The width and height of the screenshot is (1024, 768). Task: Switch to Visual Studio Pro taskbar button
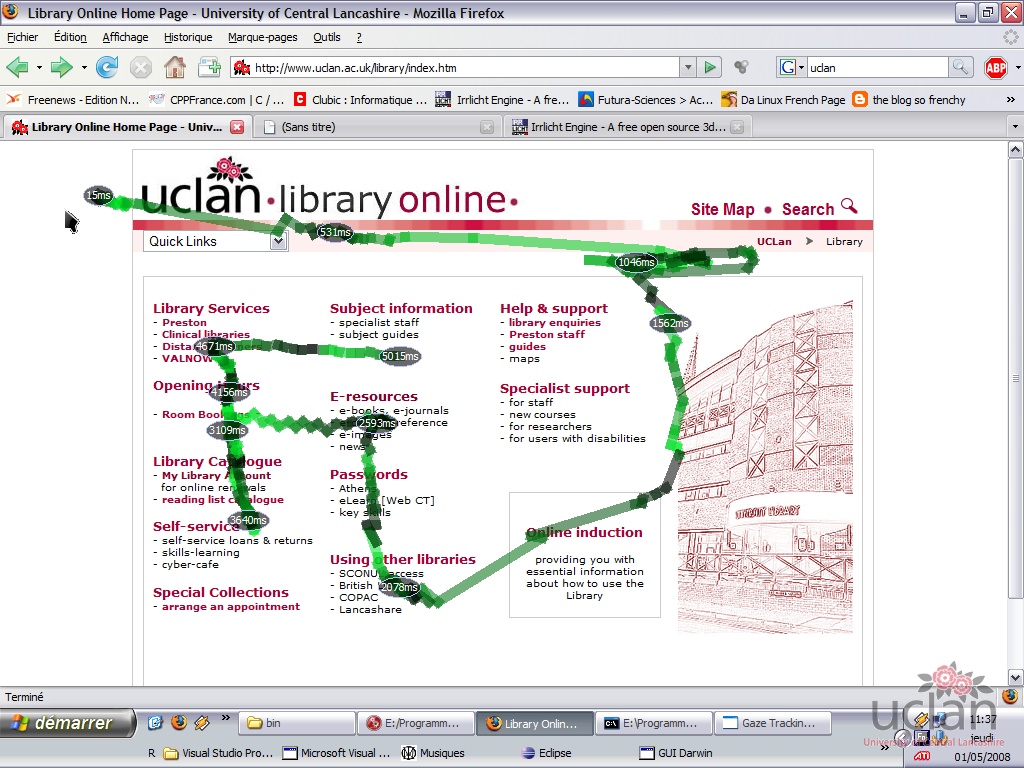219,753
